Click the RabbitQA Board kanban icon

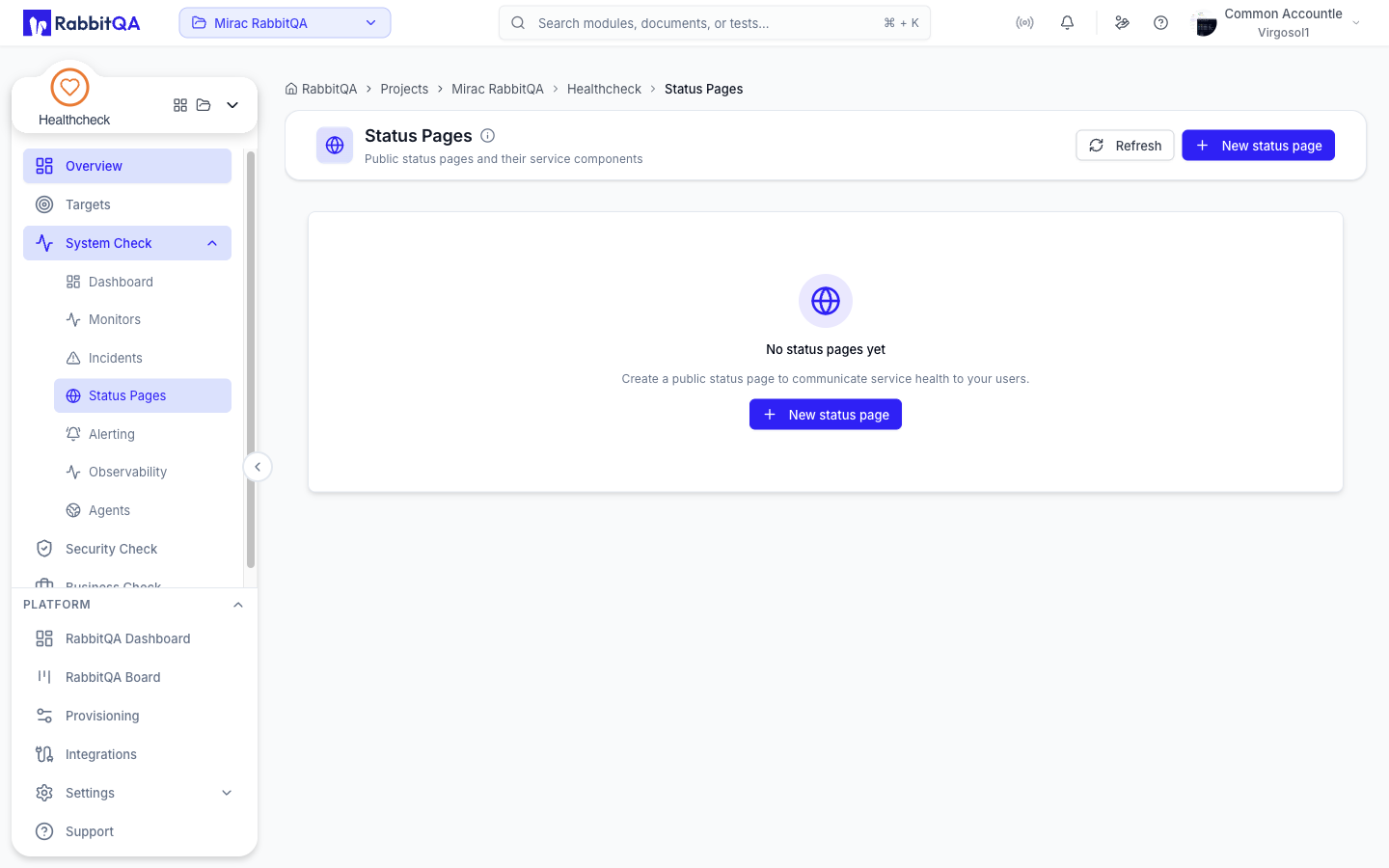coord(44,677)
